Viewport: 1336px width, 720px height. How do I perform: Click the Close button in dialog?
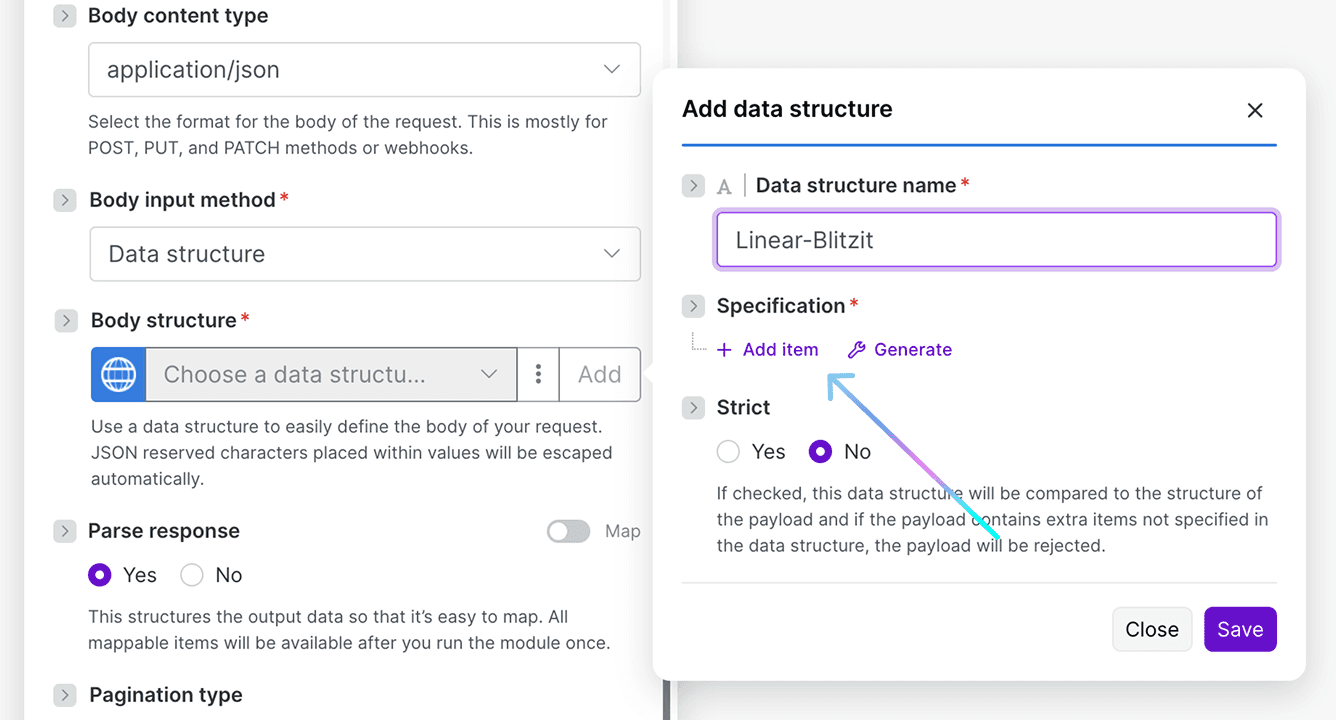[1152, 629]
